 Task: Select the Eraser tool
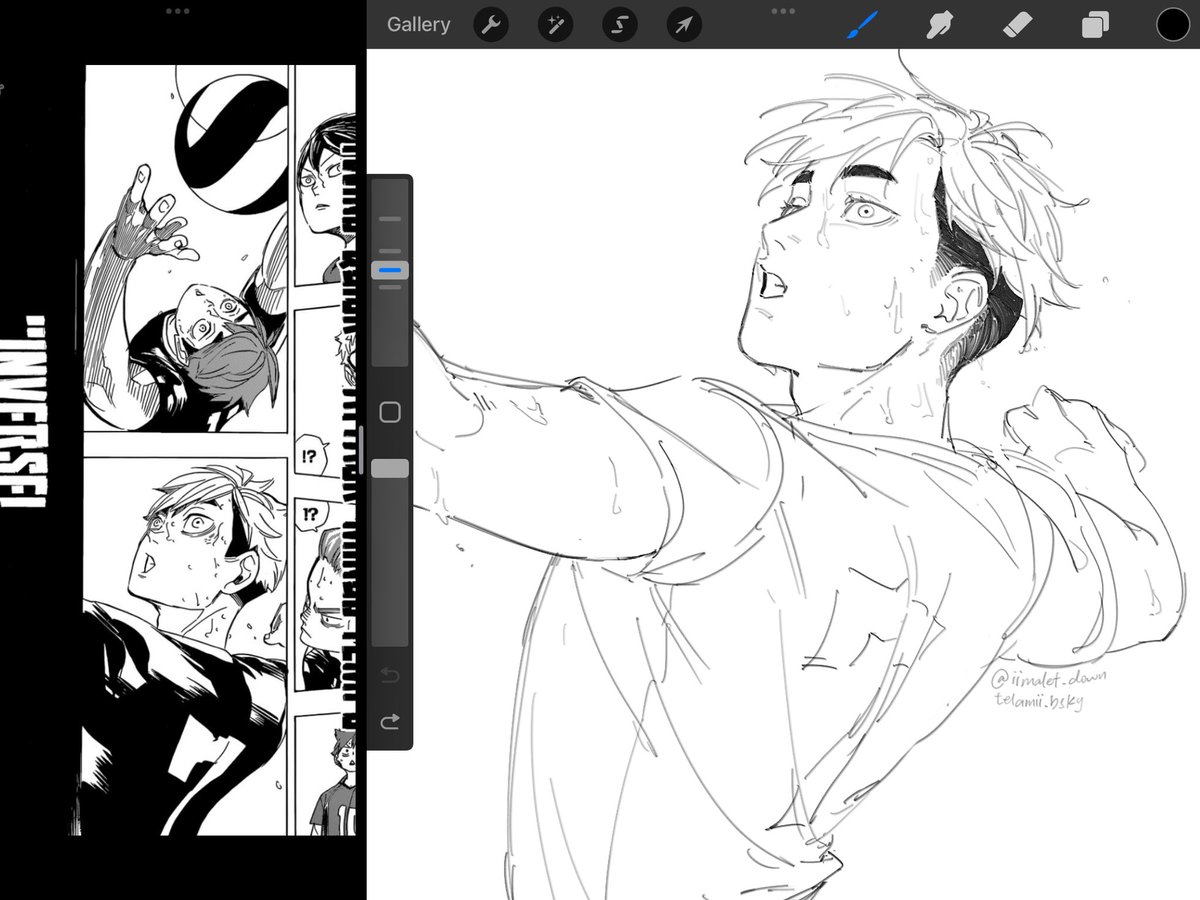[x=1017, y=24]
